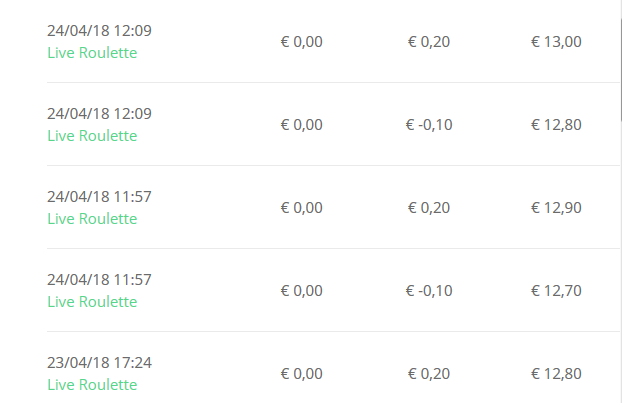Viewport: 622px width, 403px height.
Task: Click the 23/04/18 17:24 date text
Action: pos(99,363)
